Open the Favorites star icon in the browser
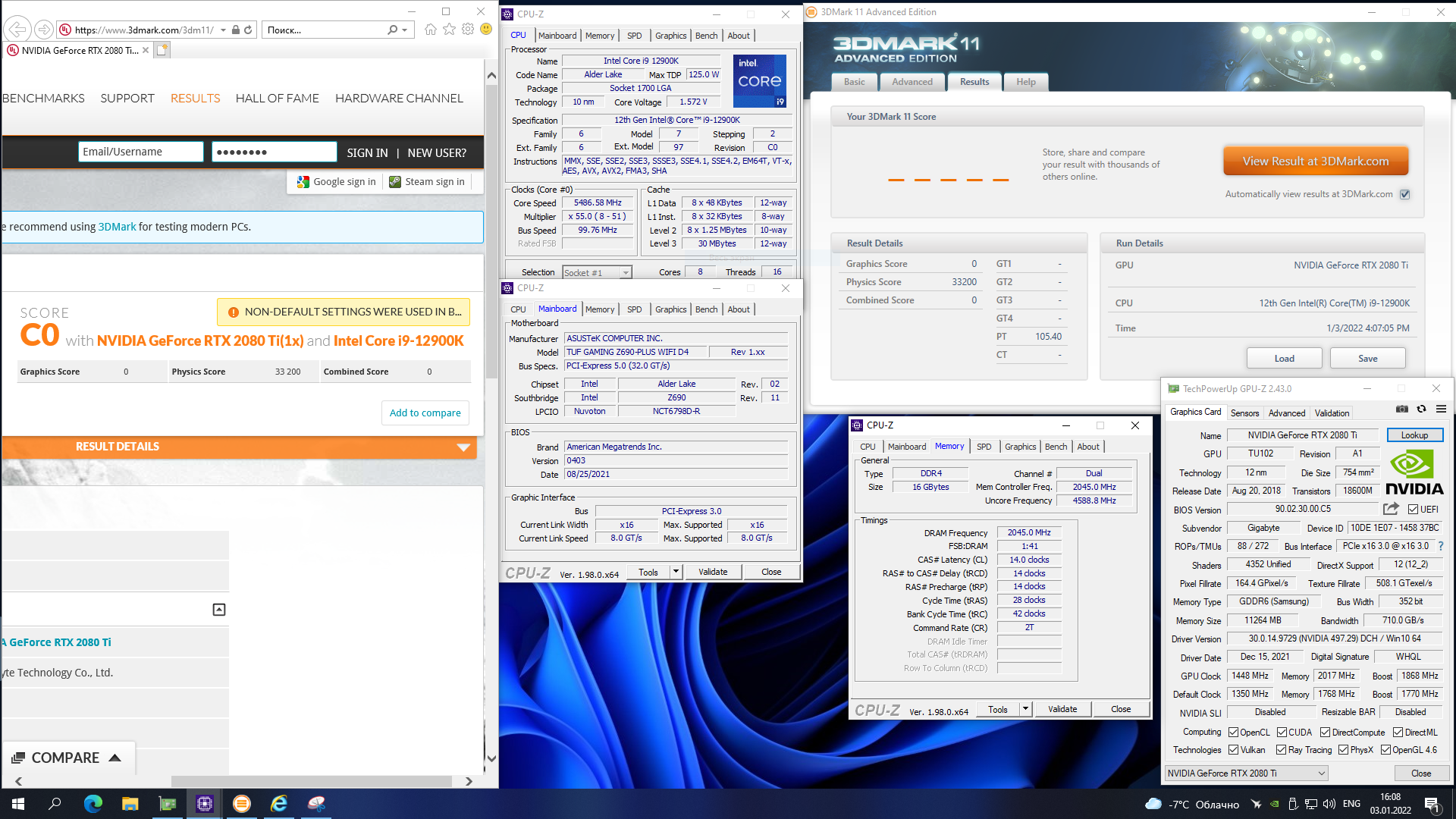The image size is (1456, 819). tap(450, 30)
